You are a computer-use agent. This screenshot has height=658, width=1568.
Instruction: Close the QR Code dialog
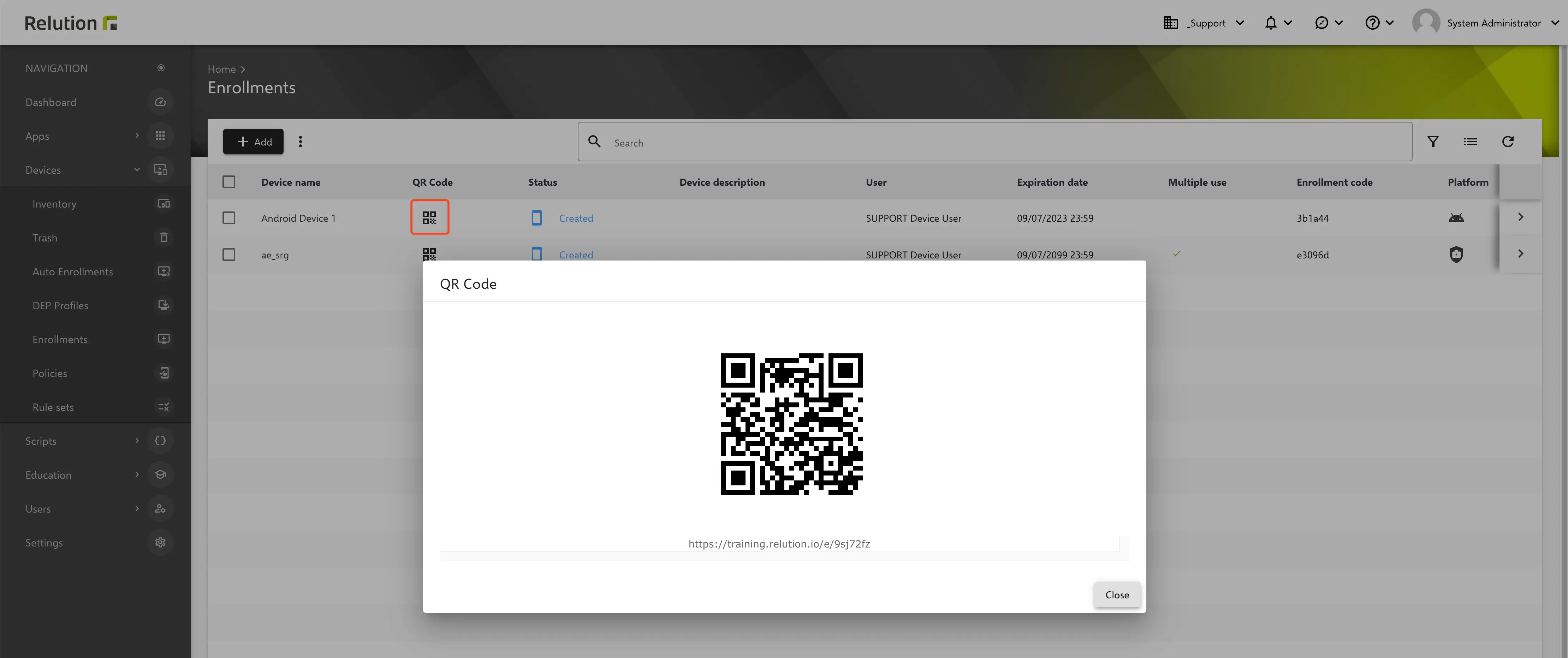click(x=1116, y=595)
